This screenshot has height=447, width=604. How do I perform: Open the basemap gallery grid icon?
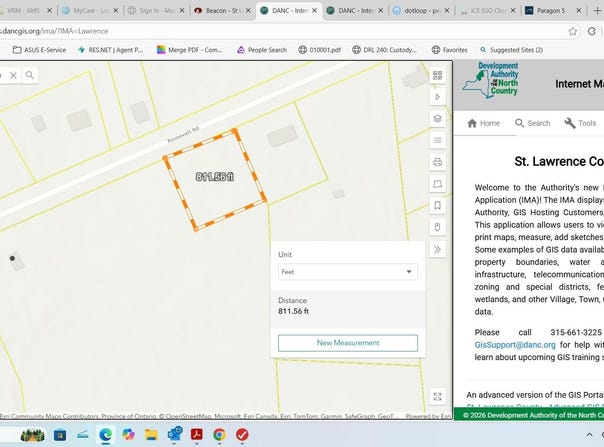[437, 75]
